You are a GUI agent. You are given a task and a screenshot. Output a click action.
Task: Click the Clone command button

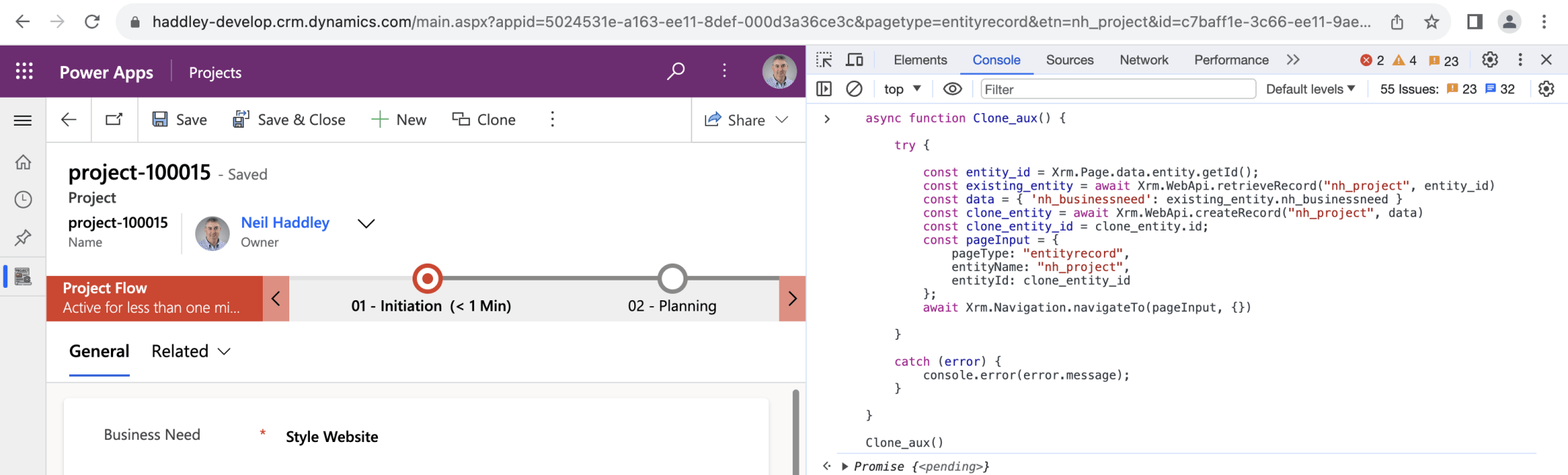(484, 120)
